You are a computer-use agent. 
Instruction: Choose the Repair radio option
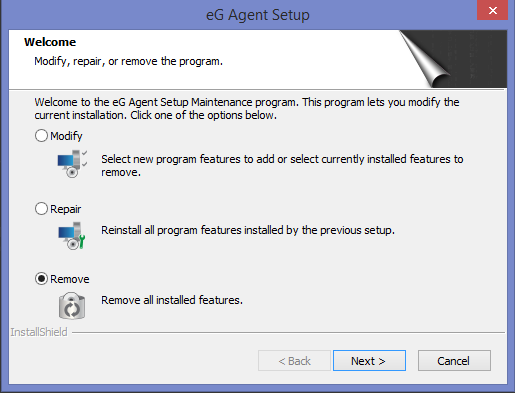[x=41, y=209]
